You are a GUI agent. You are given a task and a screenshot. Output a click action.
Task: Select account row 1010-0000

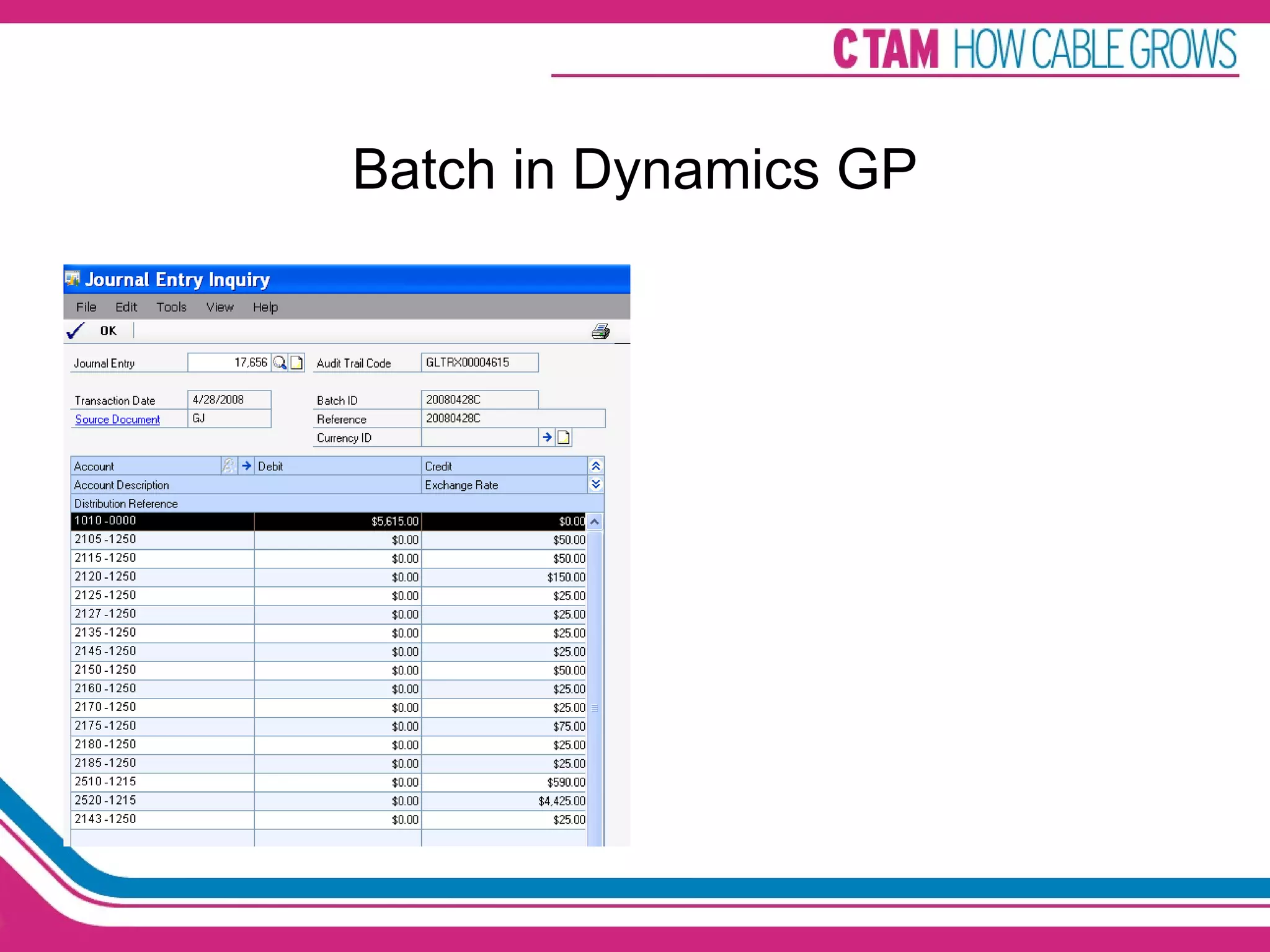(329, 521)
